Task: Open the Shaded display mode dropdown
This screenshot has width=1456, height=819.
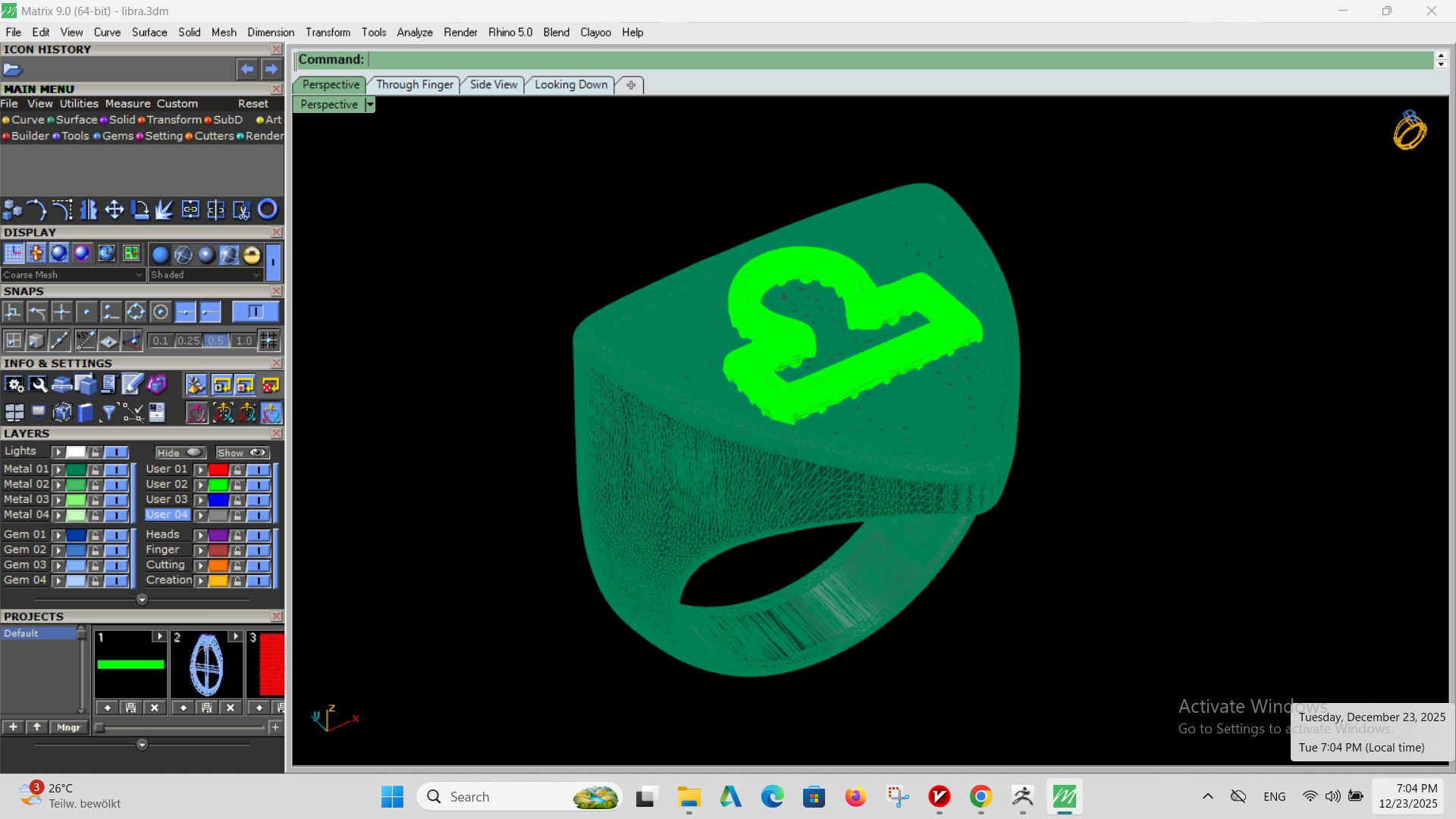Action: coord(206,275)
